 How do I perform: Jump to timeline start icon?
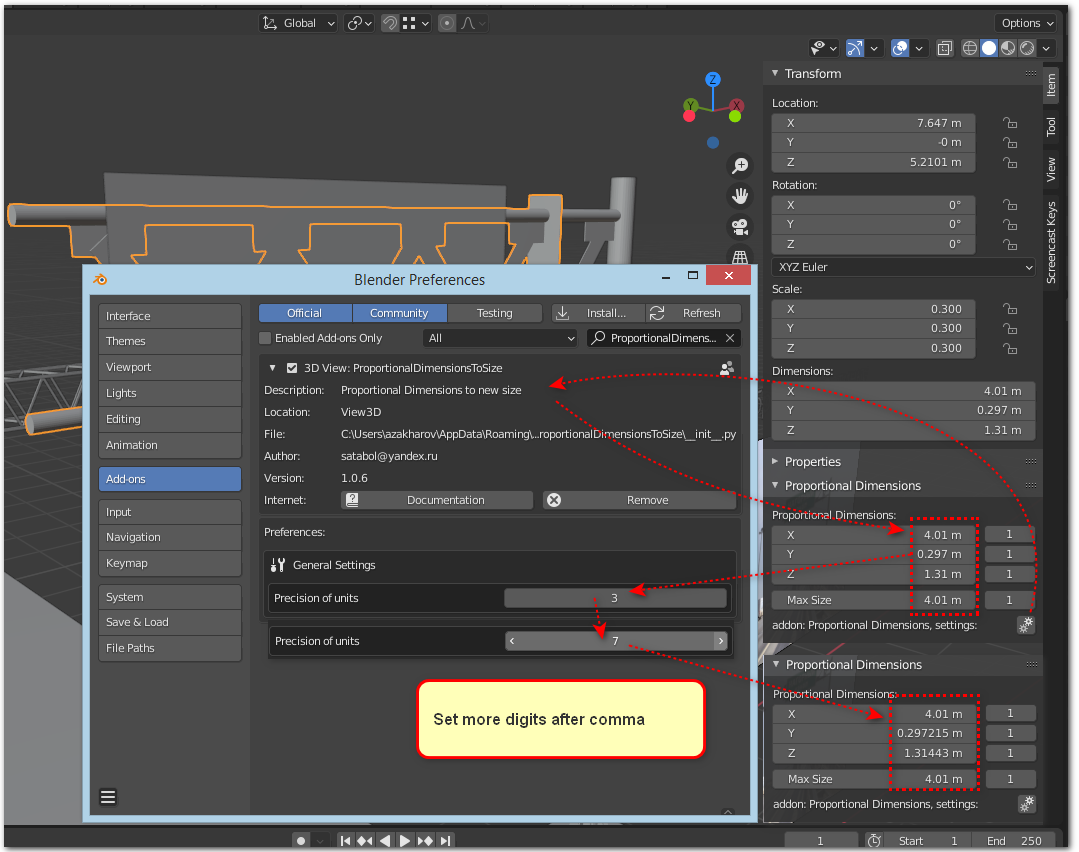[x=345, y=840]
